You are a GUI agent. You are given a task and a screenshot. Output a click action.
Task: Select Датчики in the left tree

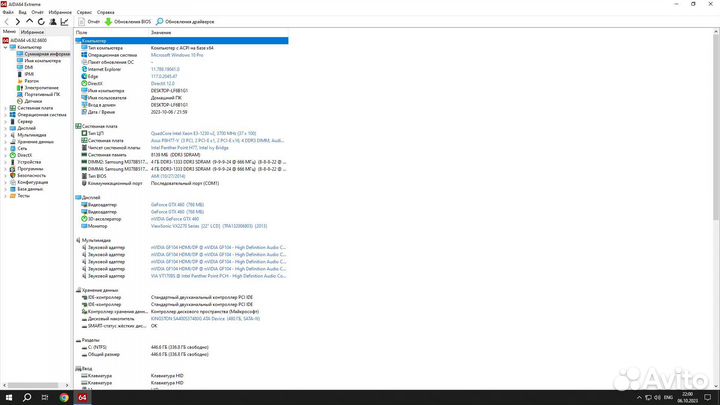pos(33,101)
